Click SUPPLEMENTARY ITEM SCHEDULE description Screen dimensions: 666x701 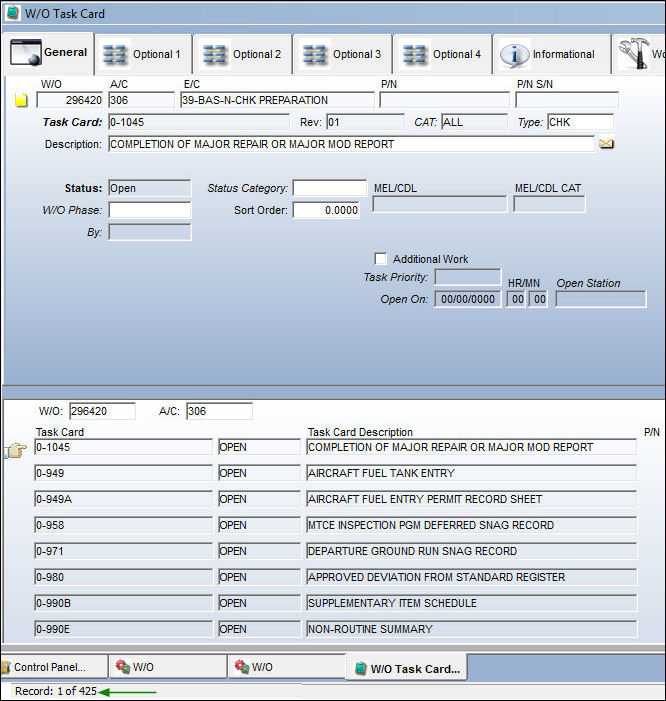pos(472,603)
